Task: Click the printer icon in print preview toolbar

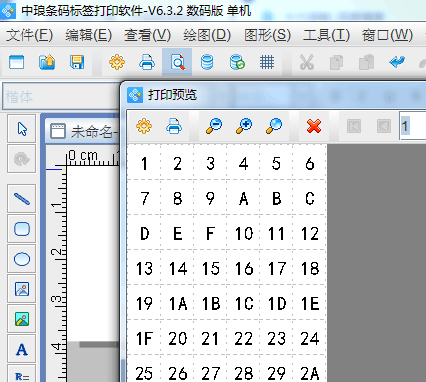Action: point(174,126)
